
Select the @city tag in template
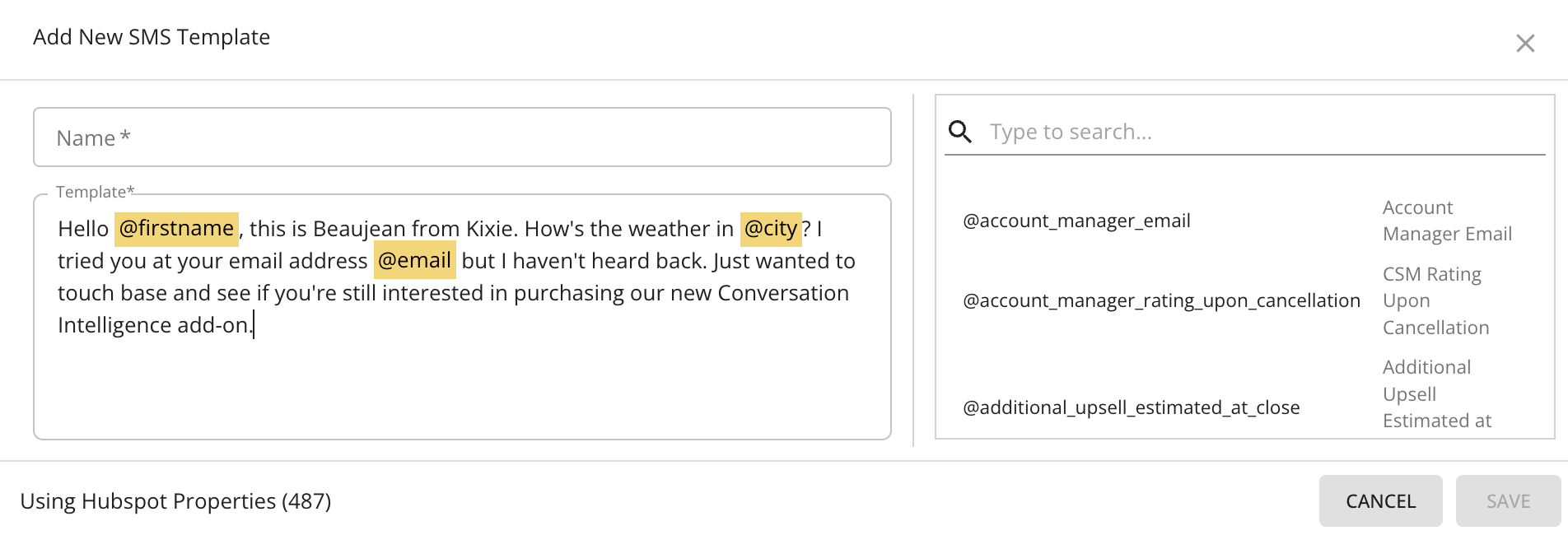click(771, 228)
